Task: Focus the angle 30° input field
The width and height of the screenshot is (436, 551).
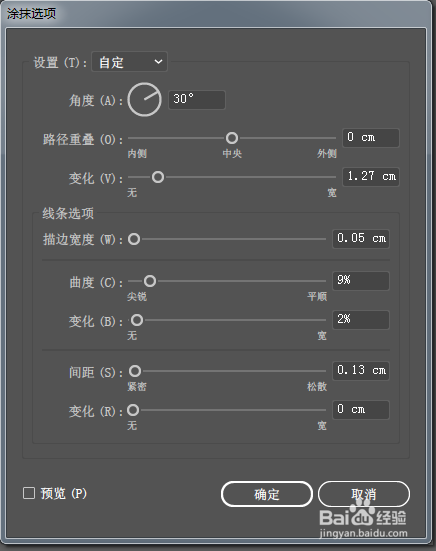Action: click(197, 100)
